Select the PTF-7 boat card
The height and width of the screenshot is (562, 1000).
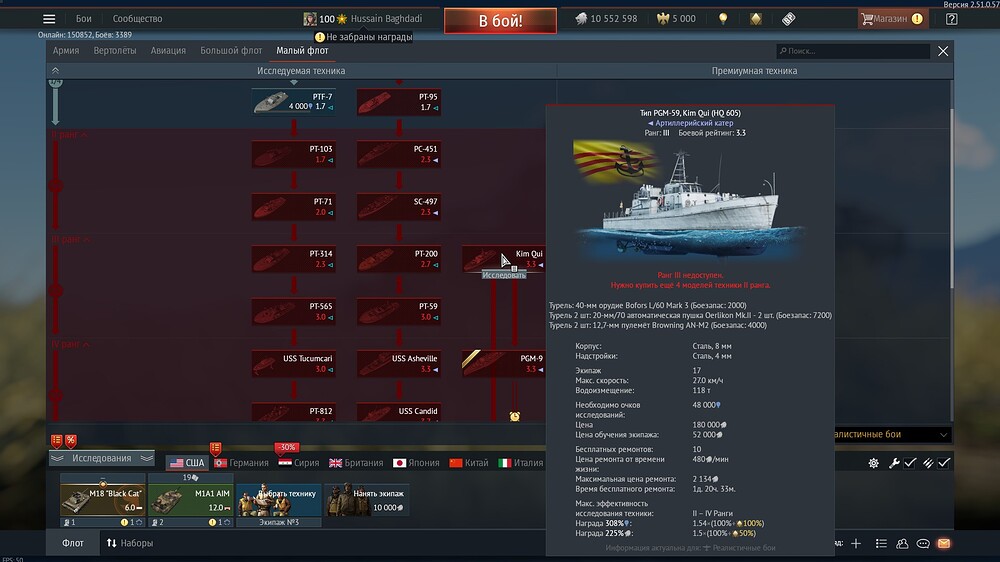click(293, 102)
